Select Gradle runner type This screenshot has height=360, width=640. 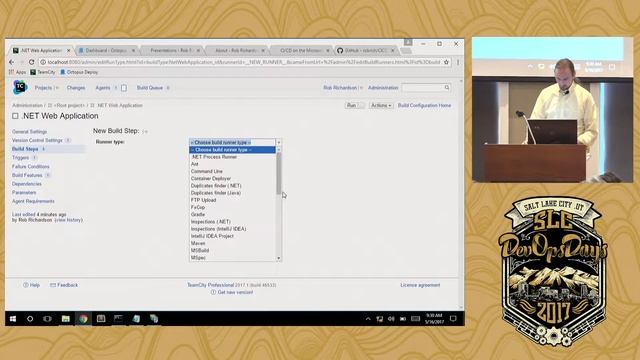tap(233, 215)
